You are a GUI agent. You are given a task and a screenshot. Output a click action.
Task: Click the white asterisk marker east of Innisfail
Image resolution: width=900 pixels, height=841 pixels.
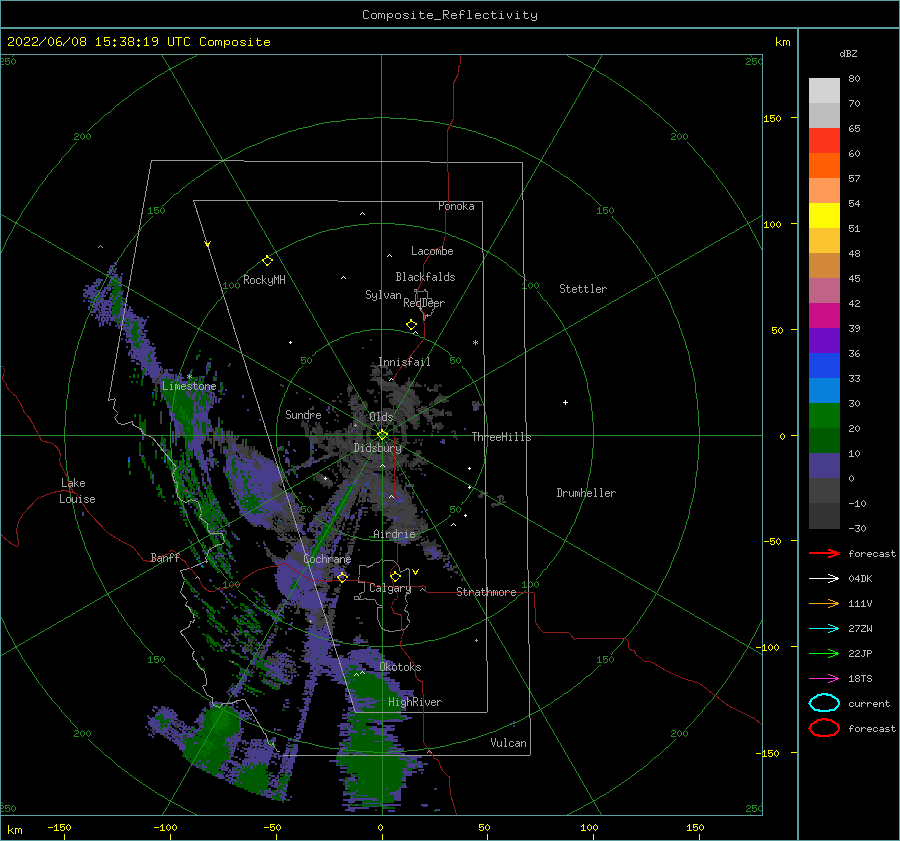[475, 343]
